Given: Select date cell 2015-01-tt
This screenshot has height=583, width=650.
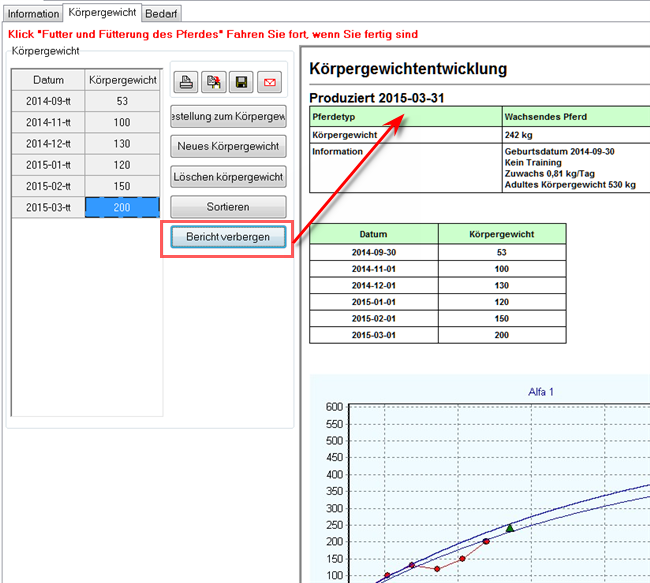Looking at the screenshot, I should (49, 165).
